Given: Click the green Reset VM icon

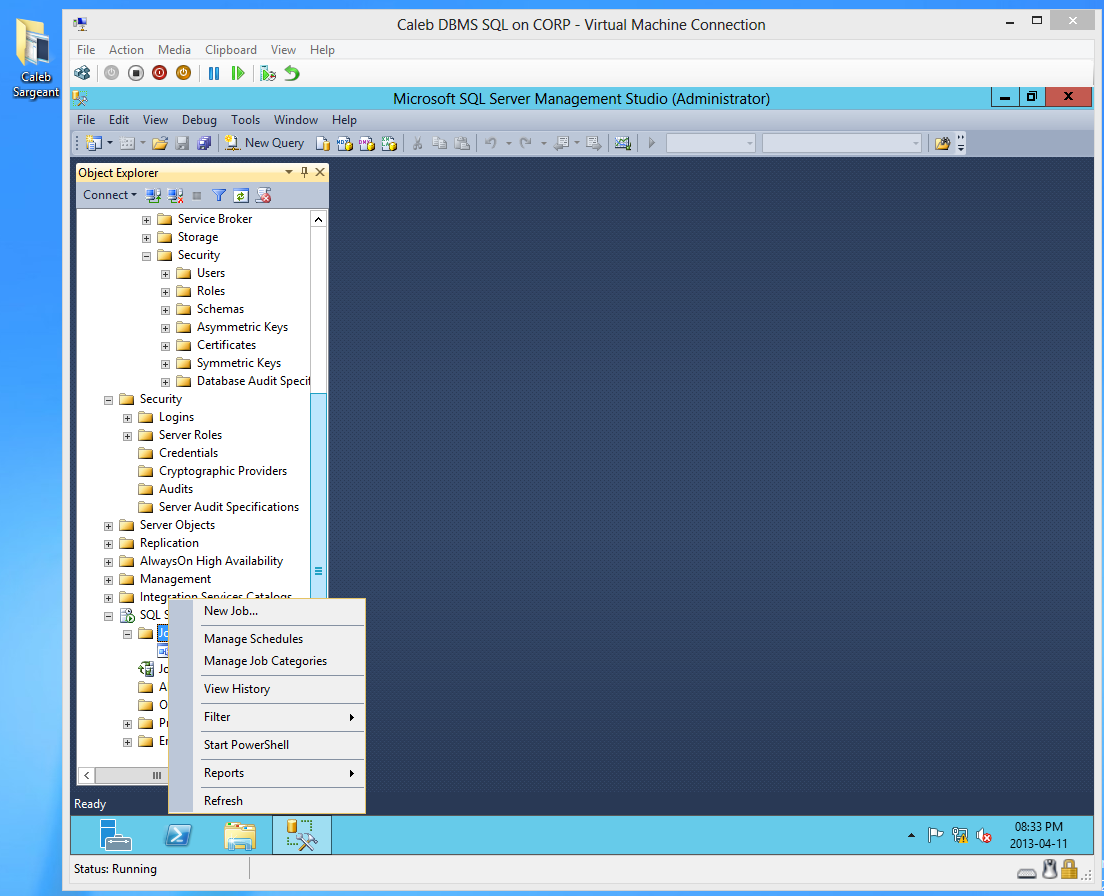Looking at the screenshot, I should [x=238, y=72].
